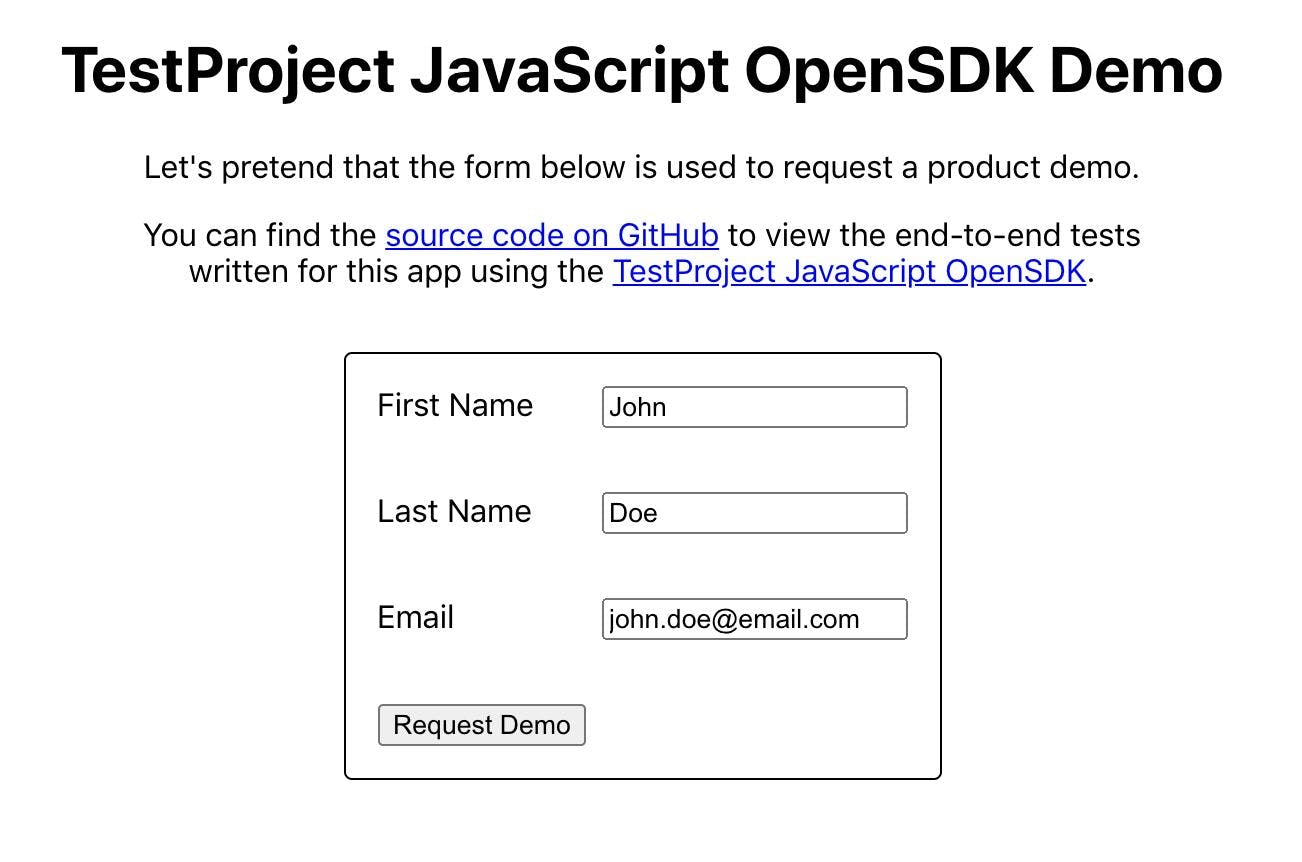Open the source code on GitHub link

pyautogui.click(x=552, y=235)
